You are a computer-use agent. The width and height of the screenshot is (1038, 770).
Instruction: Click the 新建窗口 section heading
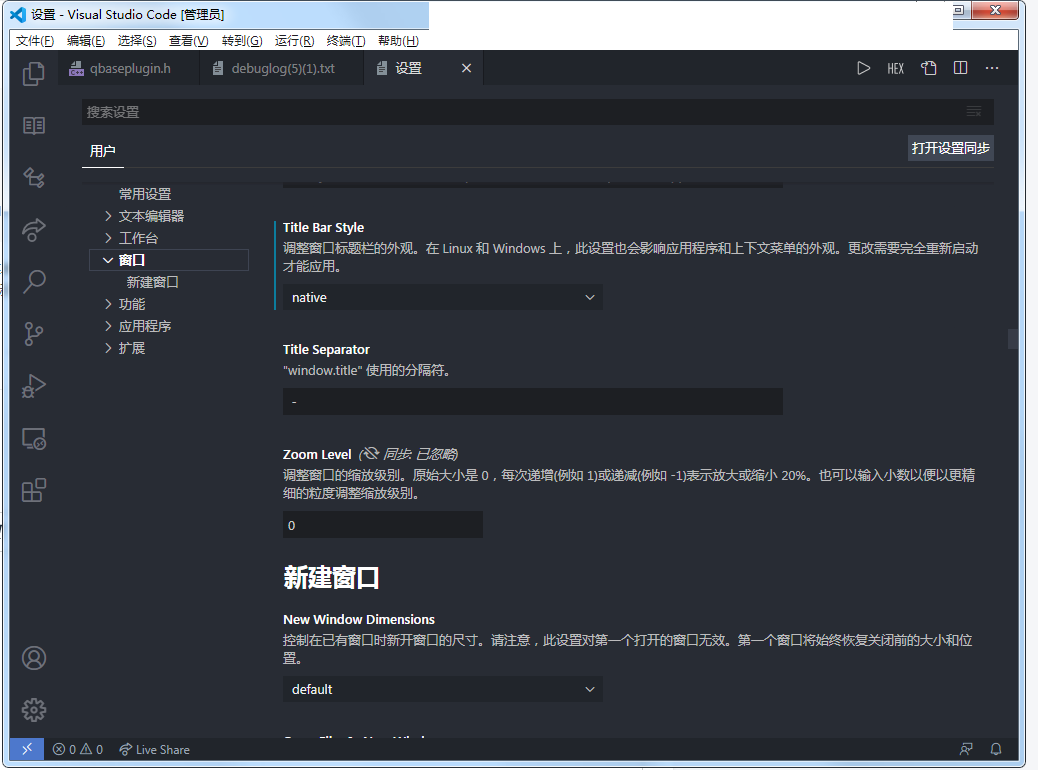coord(331,577)
